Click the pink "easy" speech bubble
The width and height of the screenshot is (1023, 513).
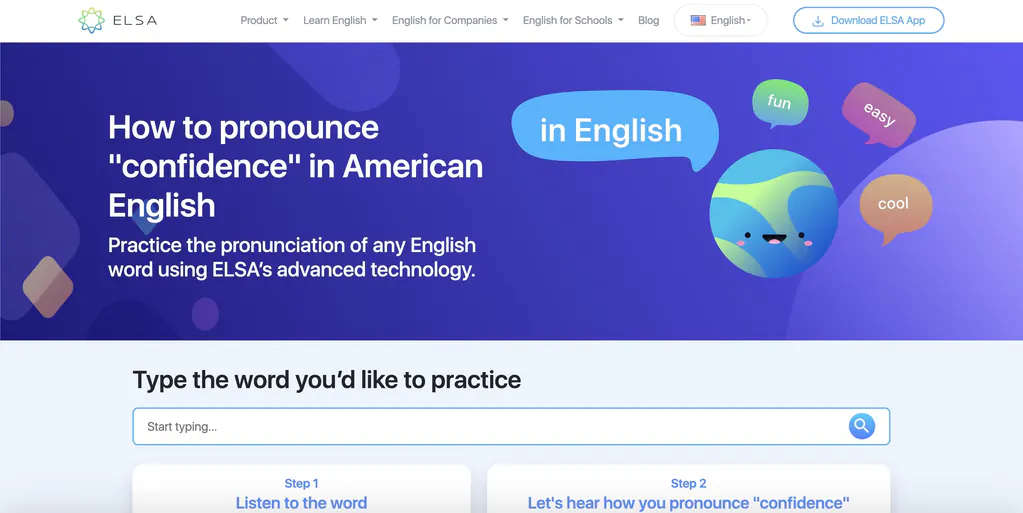point(878,114)
